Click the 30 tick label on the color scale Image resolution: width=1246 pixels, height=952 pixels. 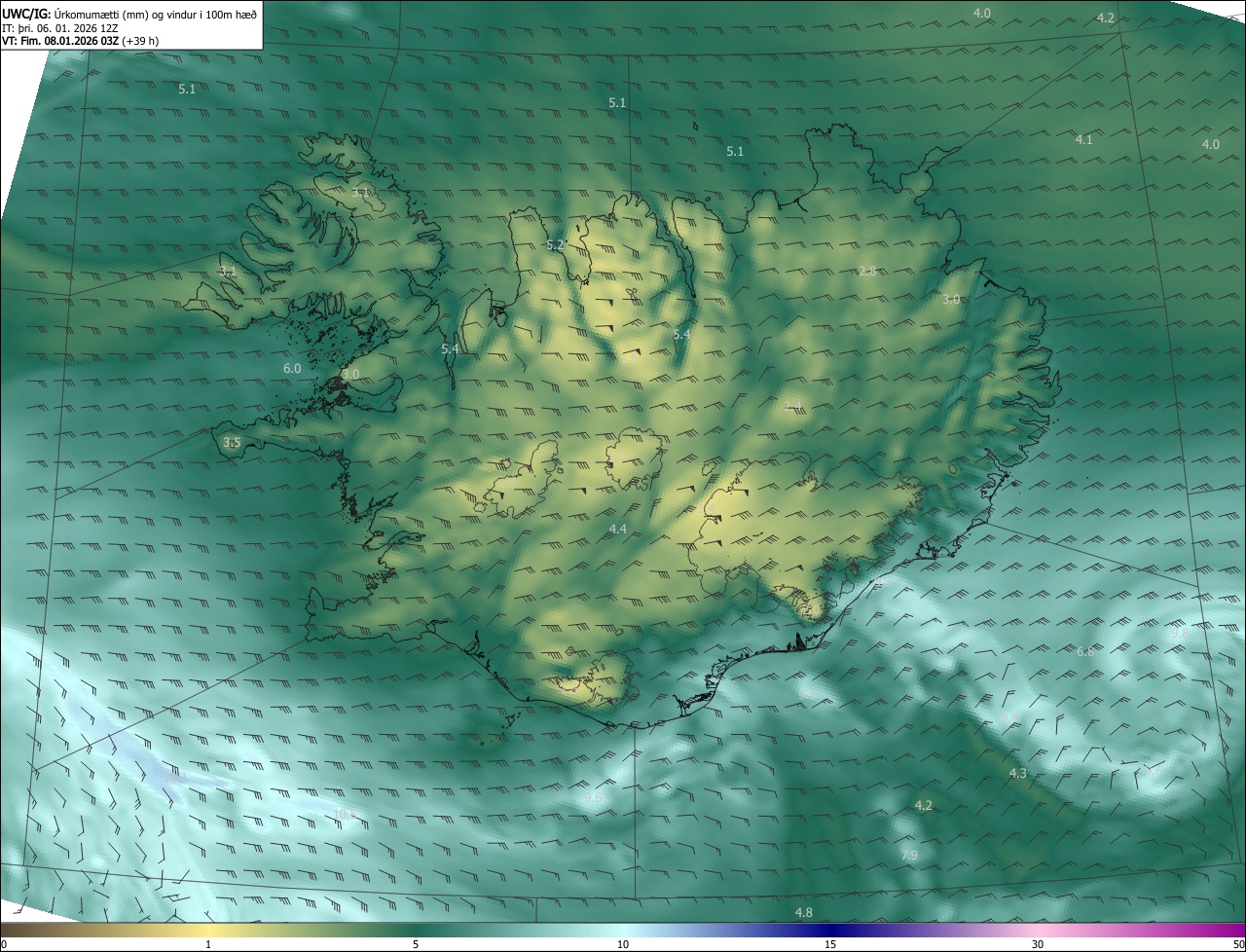(x=1038, y=944)
